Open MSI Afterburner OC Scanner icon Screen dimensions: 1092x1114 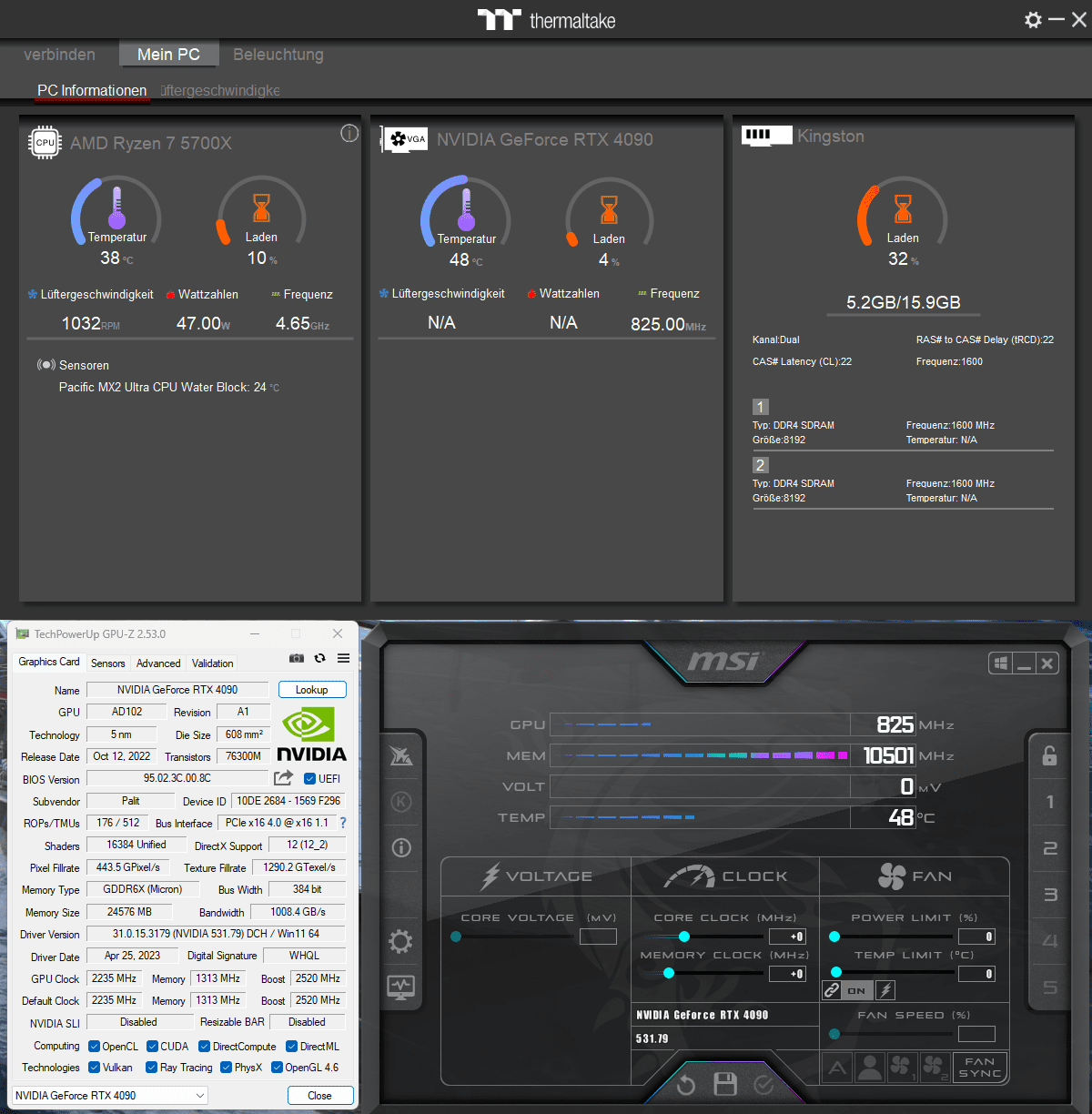(x=401, y=755)
